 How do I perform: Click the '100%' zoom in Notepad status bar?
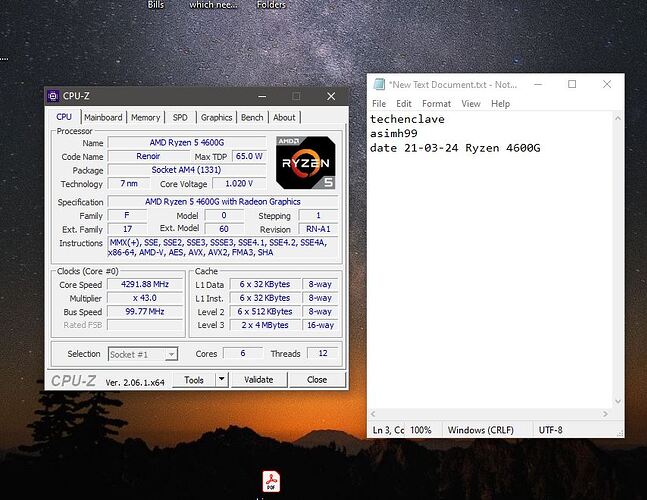point(420,430)
